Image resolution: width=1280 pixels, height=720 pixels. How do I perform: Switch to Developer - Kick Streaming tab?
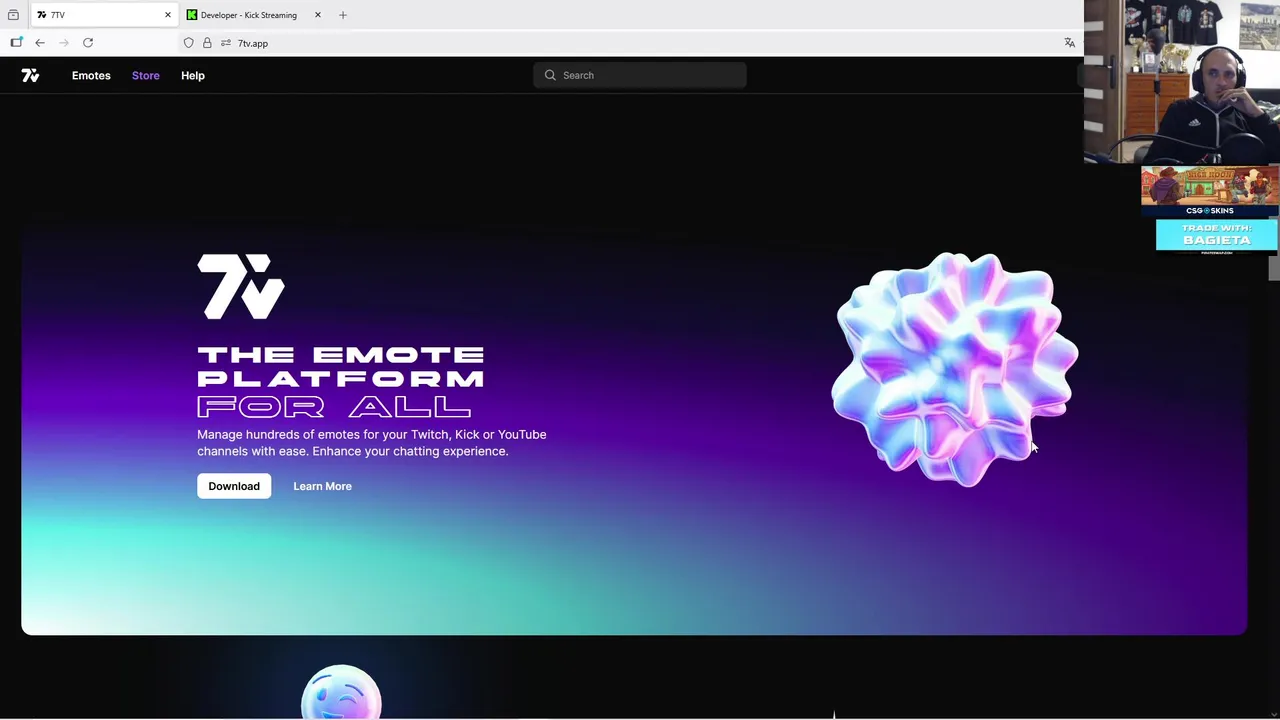tap(255, 15)
